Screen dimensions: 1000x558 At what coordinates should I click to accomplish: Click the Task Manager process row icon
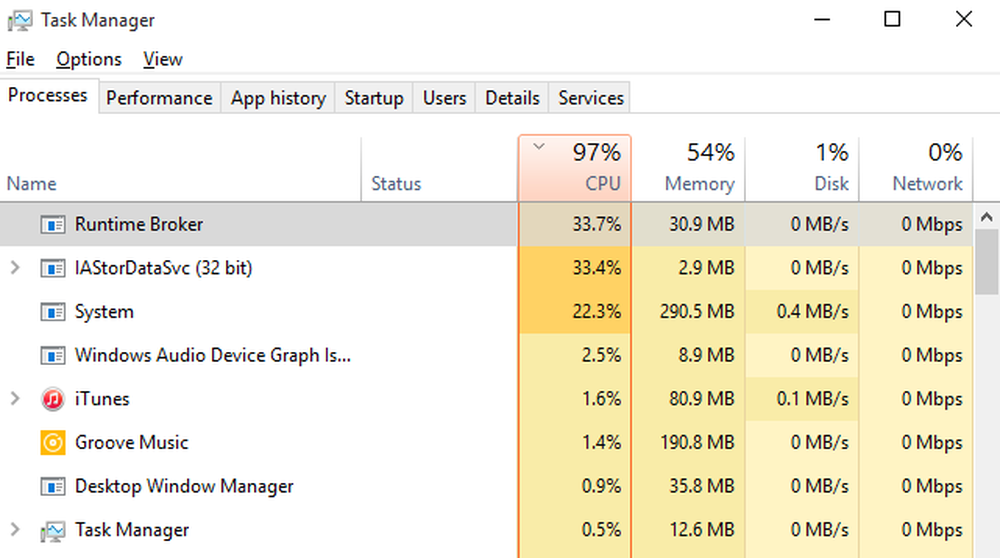click(x=52, y=530)
